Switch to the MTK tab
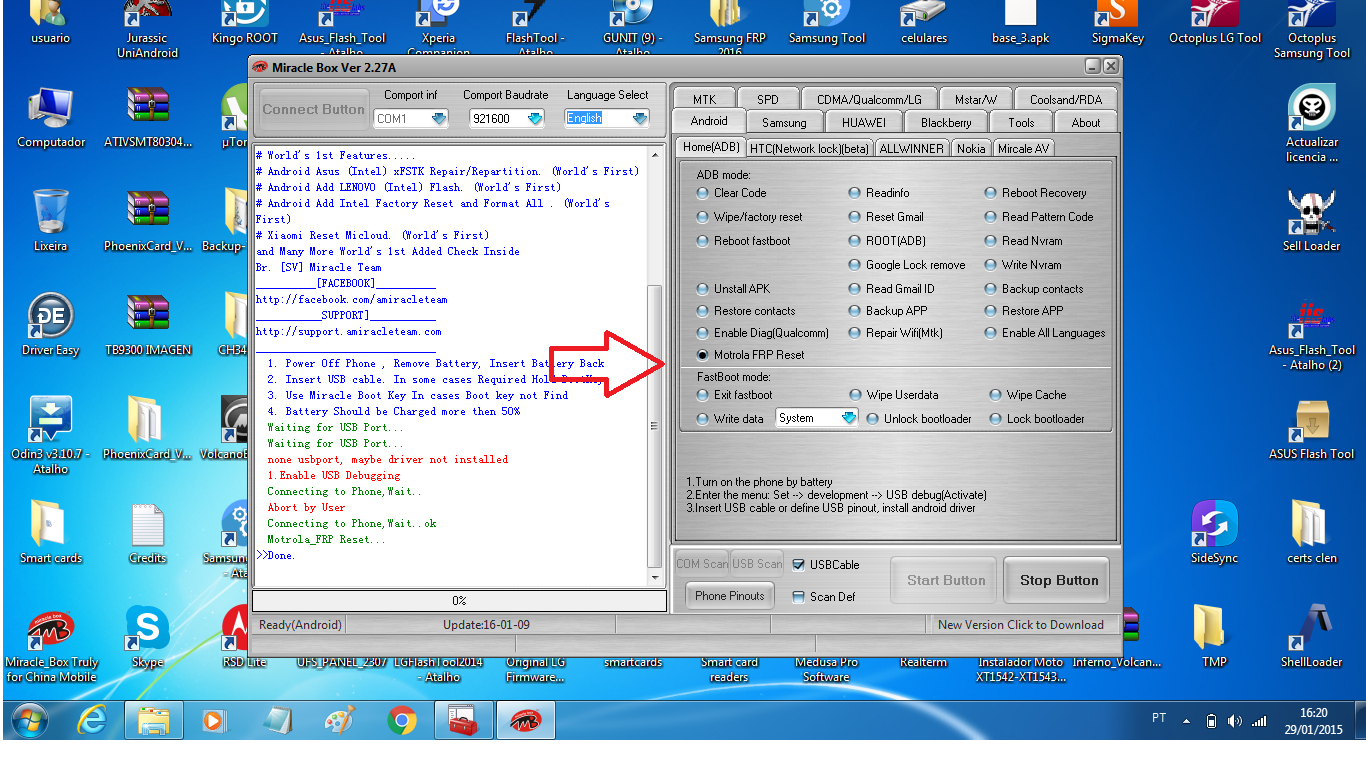 tap(704, 99)
